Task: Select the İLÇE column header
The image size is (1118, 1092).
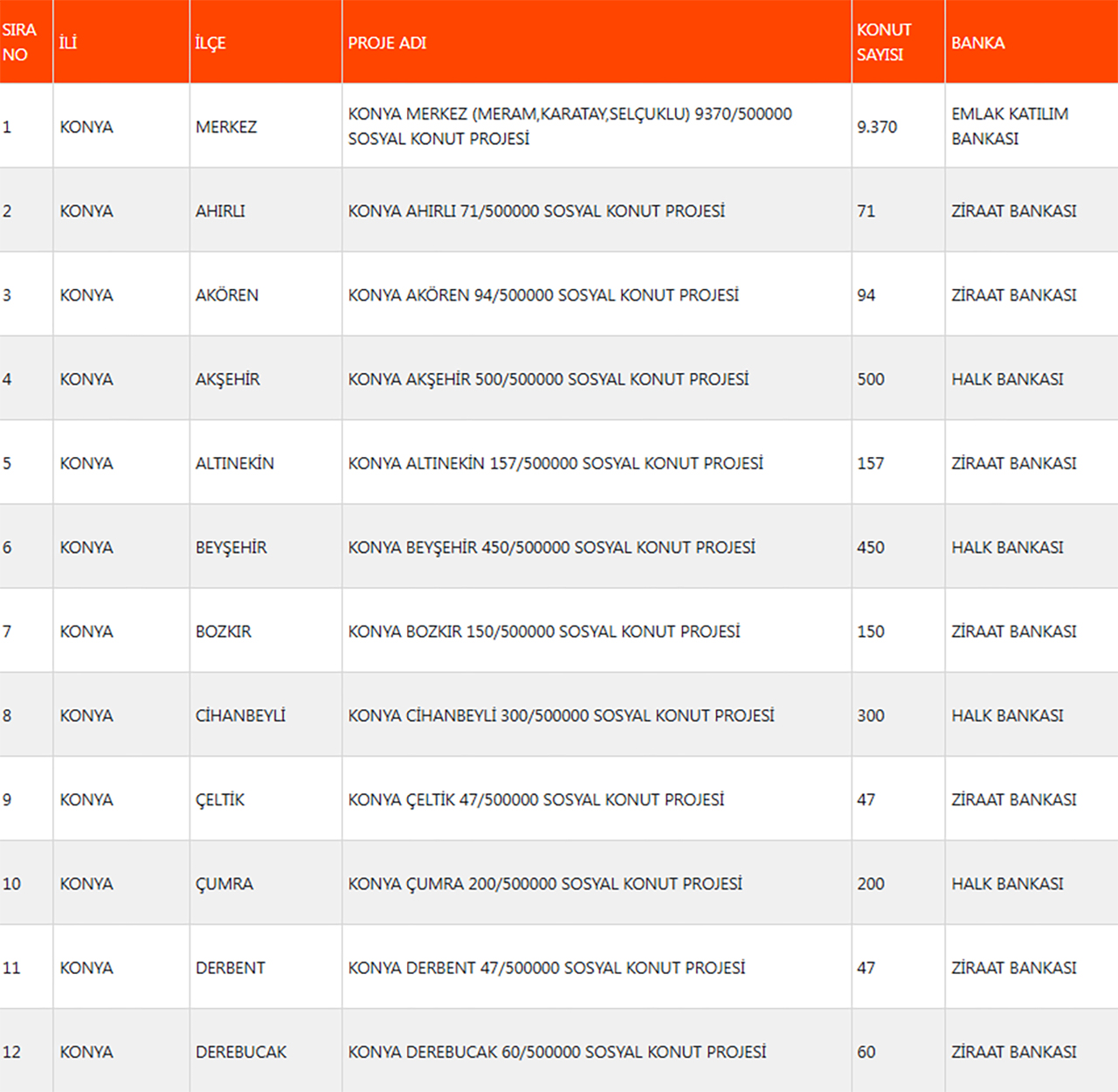Action: [210, 43]
